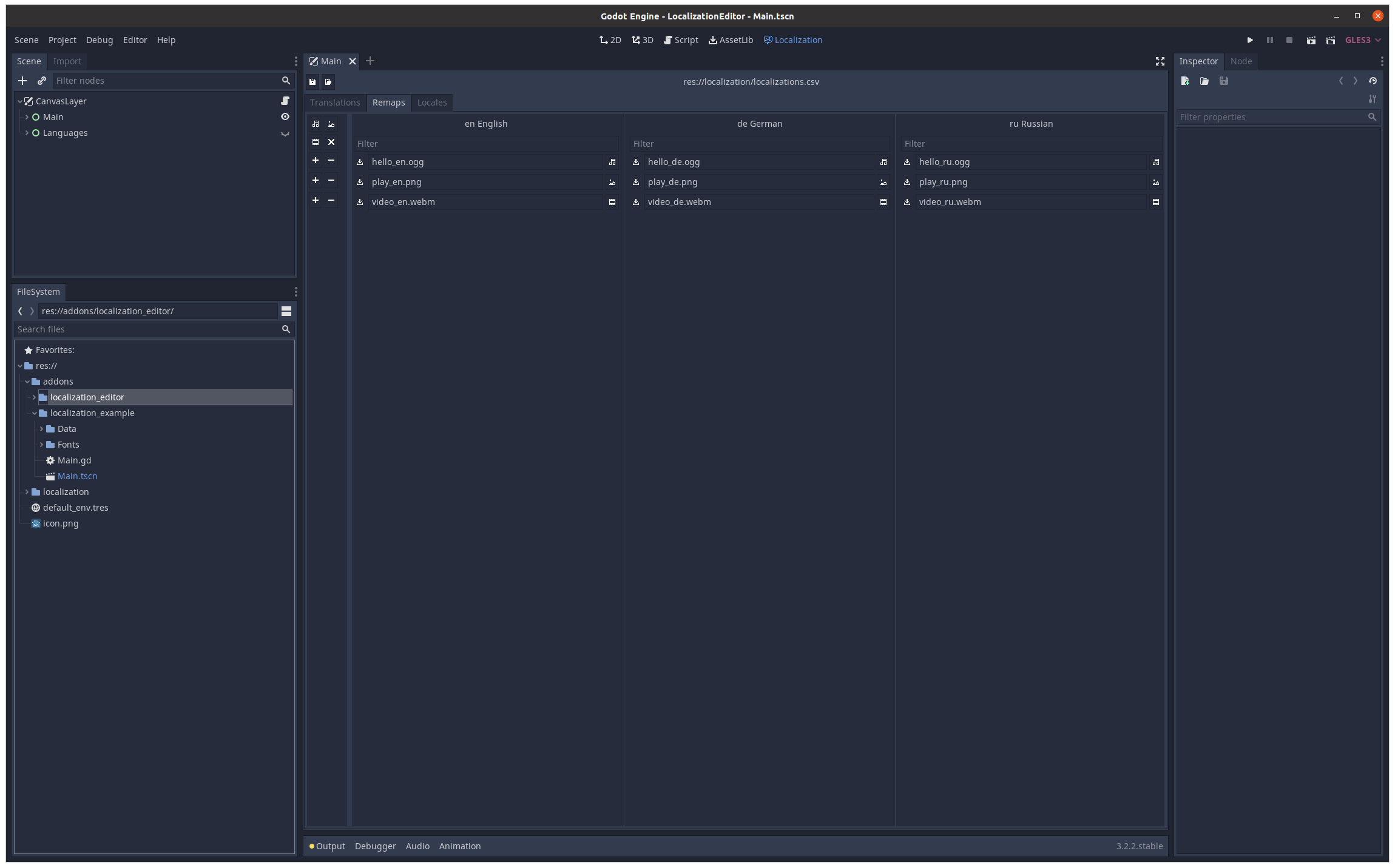Expand the Fonts folder
The width and height of the screenshot is (1395, 868).
42,445
